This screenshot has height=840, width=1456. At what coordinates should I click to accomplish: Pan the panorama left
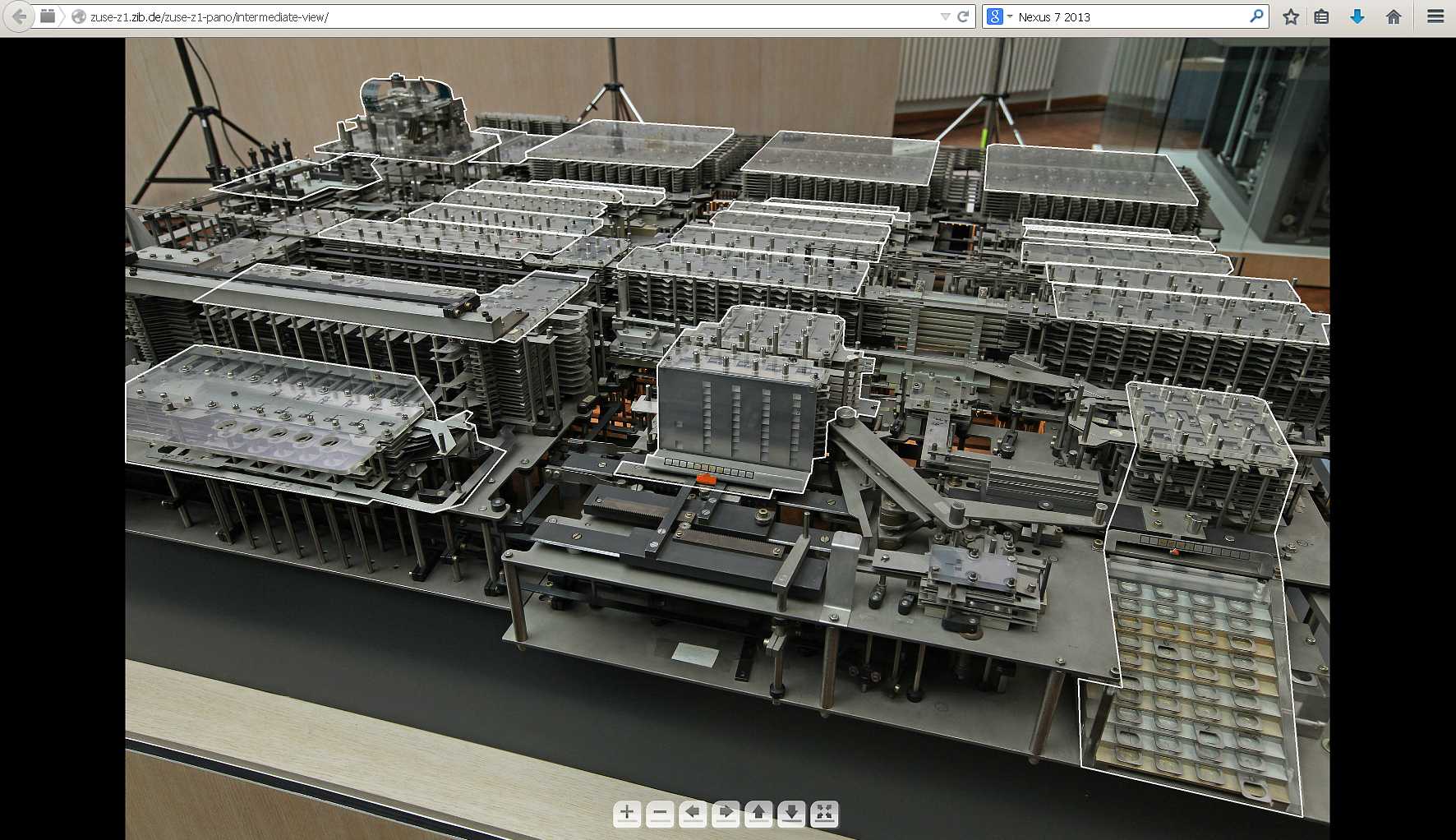point(692,814)
